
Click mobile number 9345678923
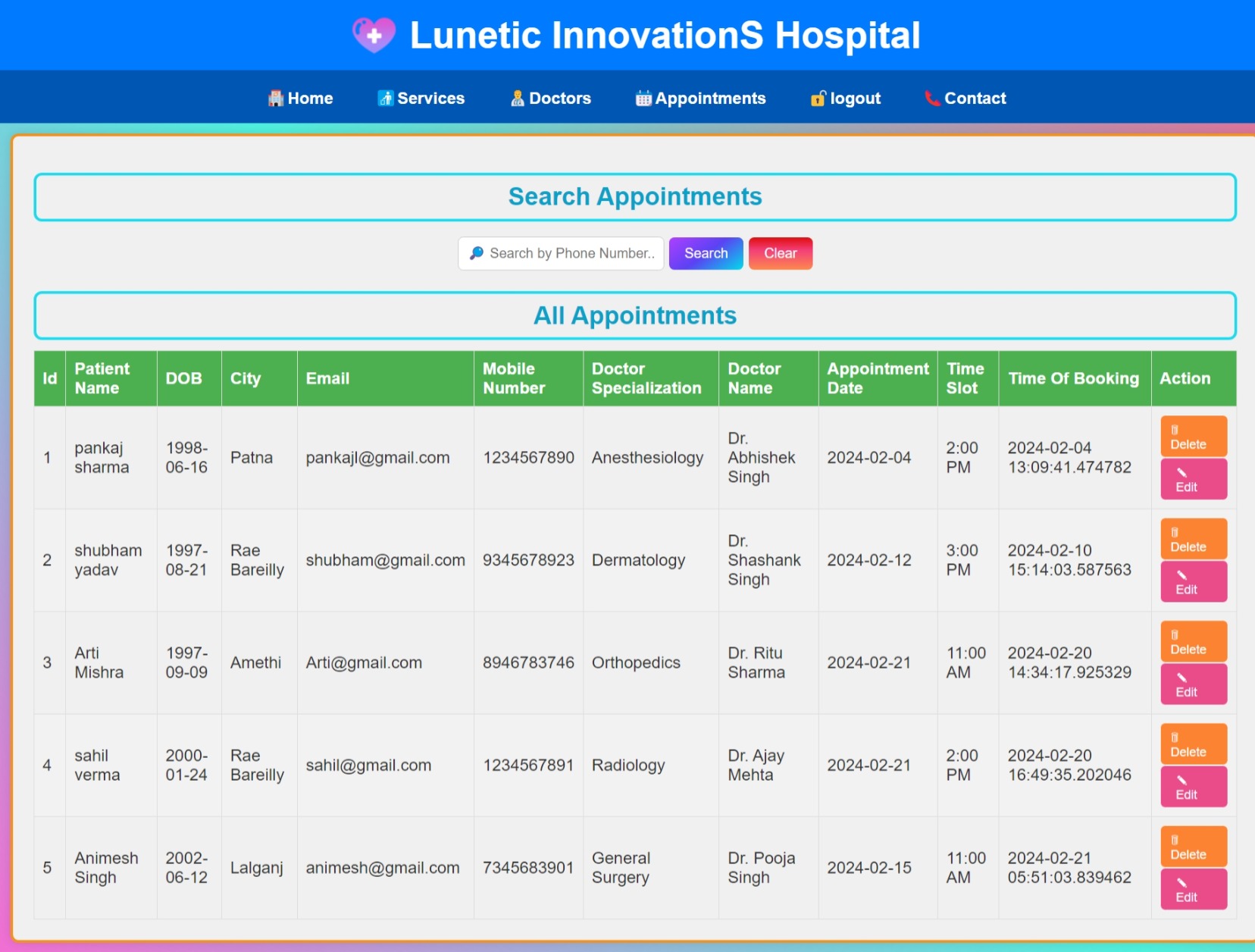point(528,560)
